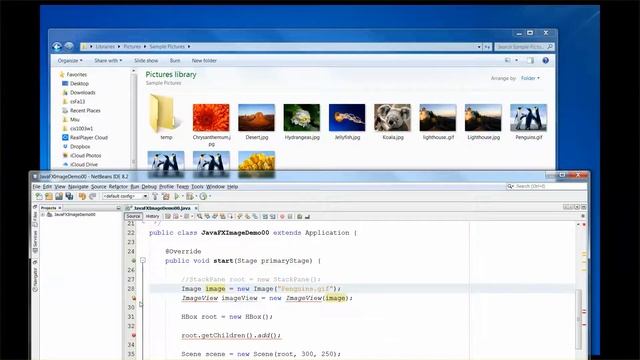Open View menu in NetBeans
640x360 pixels.
click(x=60, y=187)
